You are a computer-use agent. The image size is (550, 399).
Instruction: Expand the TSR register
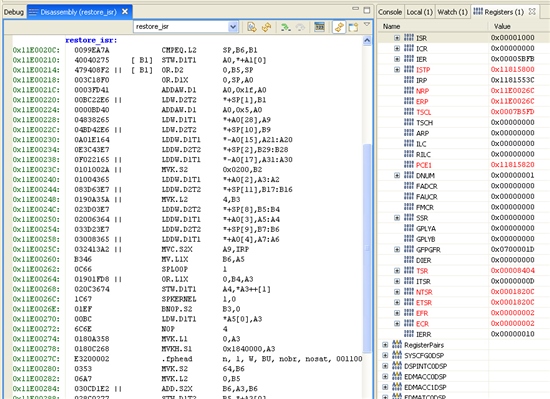click(x=397, y=271)
